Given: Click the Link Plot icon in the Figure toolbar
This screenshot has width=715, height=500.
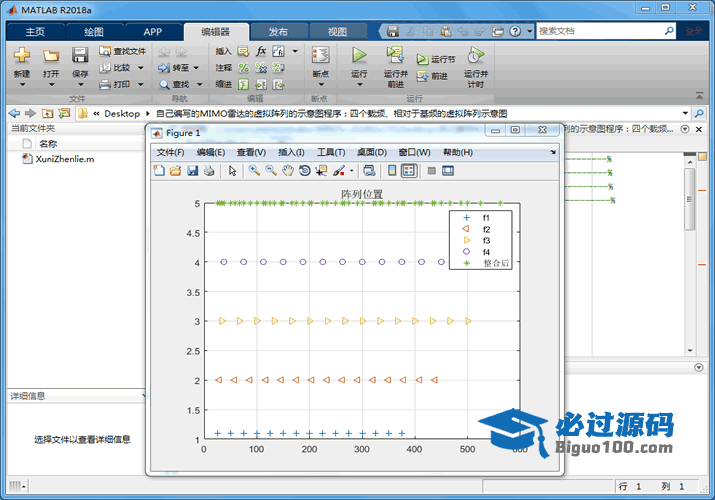Looking at the screenshot, I should point(369,171).
